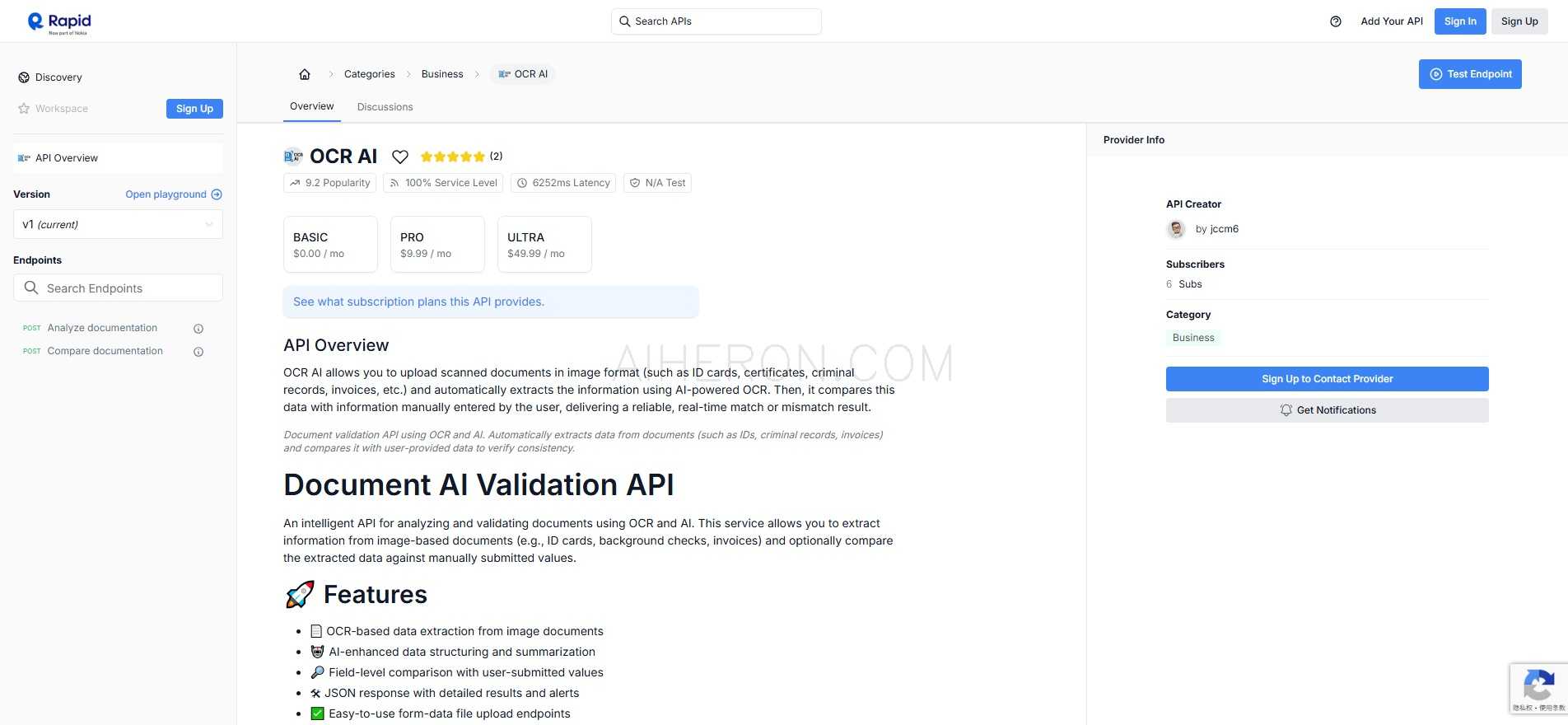1568x725 pixels.
Task: Select the ULTRA $49.99 plan card
Action: point(544,245)
